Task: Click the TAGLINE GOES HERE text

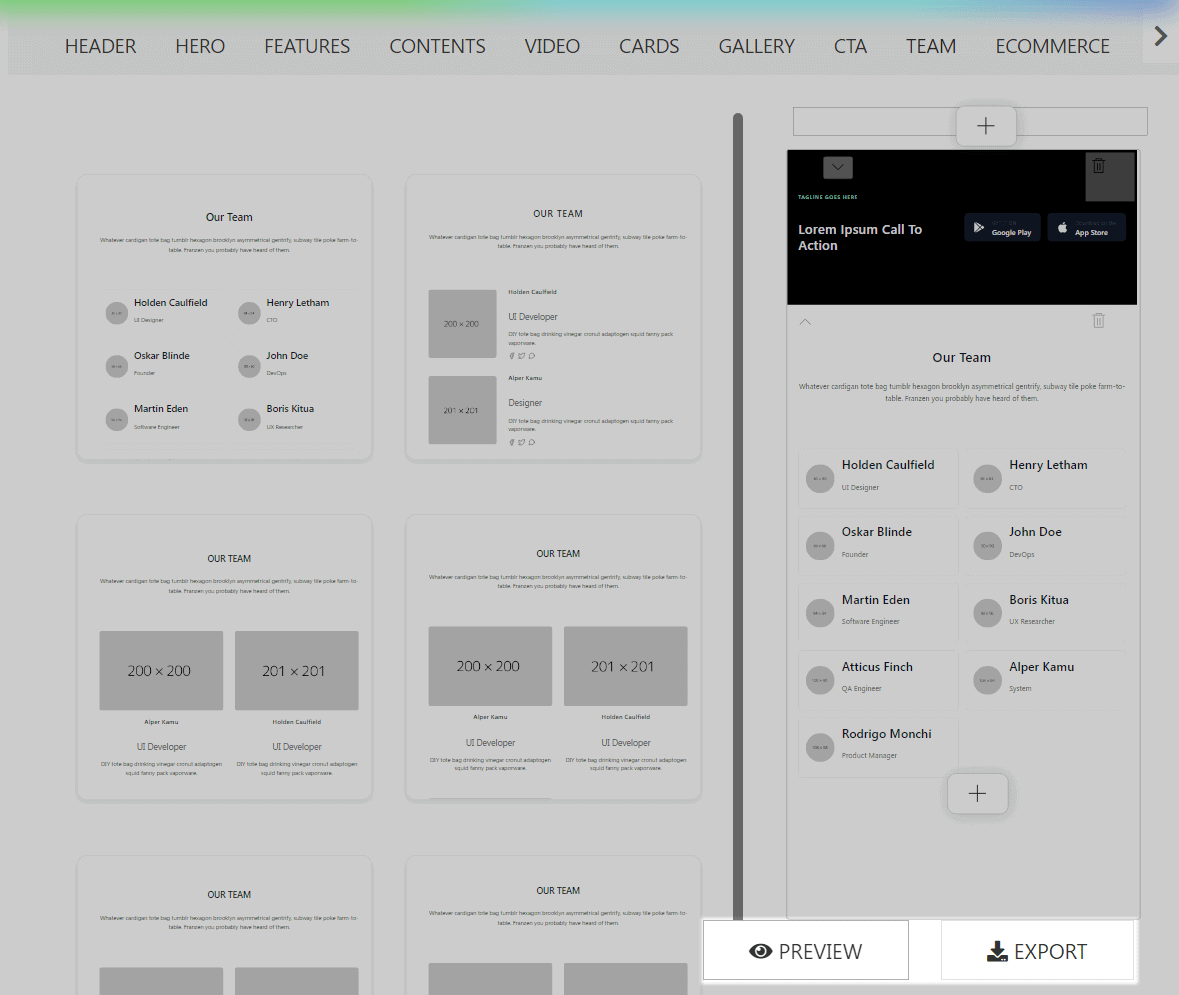Action: click(827, 197)
